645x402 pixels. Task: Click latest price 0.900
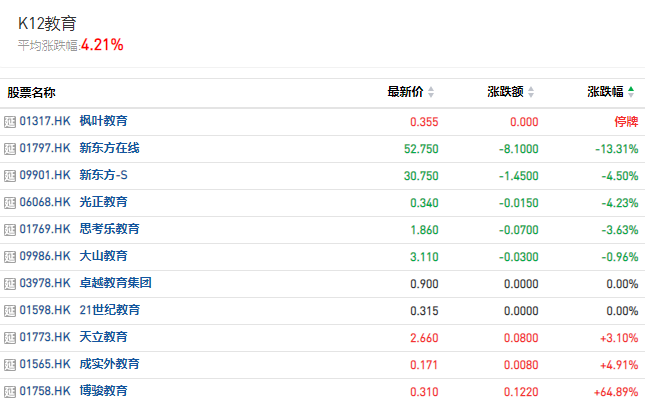425,284
